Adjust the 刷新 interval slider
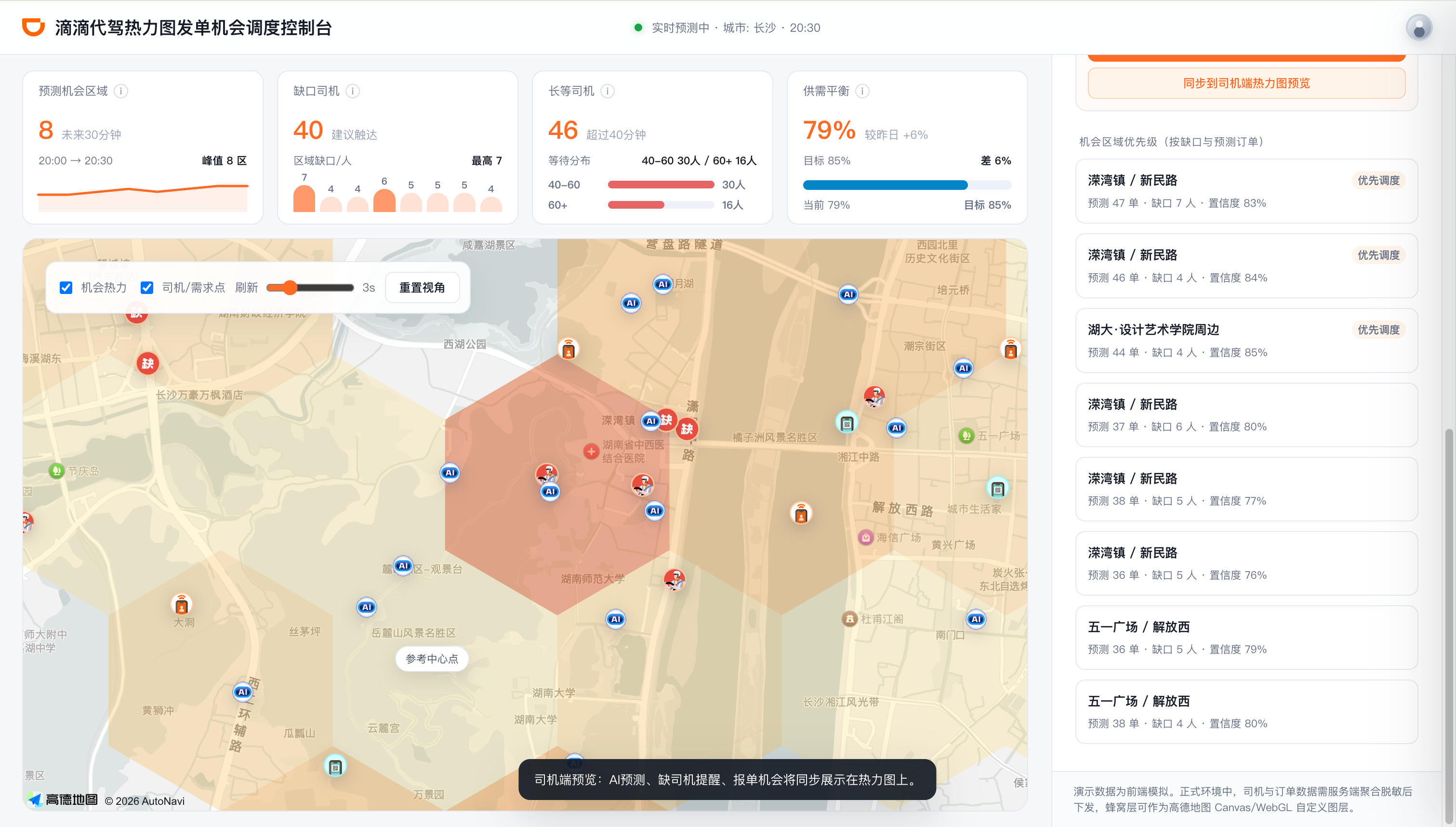The height and width of the screenshot is (827, 1456). coord(310,287)
